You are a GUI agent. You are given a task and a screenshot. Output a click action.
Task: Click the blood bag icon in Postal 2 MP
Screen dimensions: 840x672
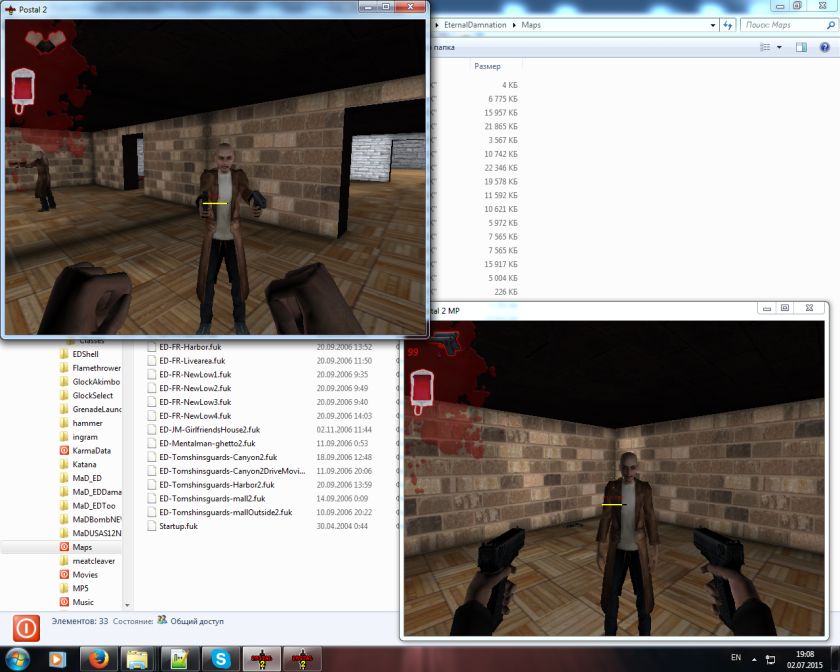tap(422, 392)
